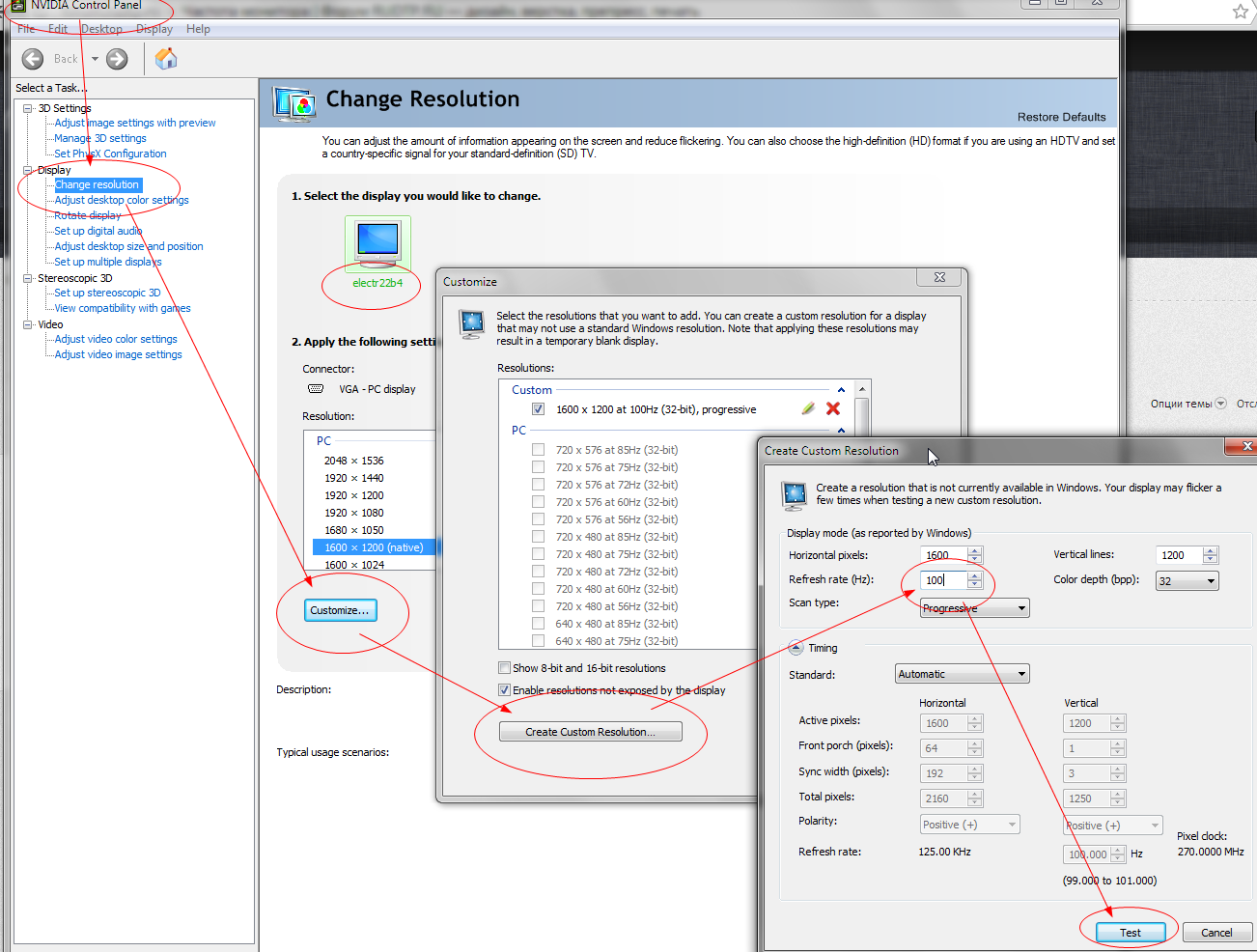Open the Display menu

click(154, 29)
